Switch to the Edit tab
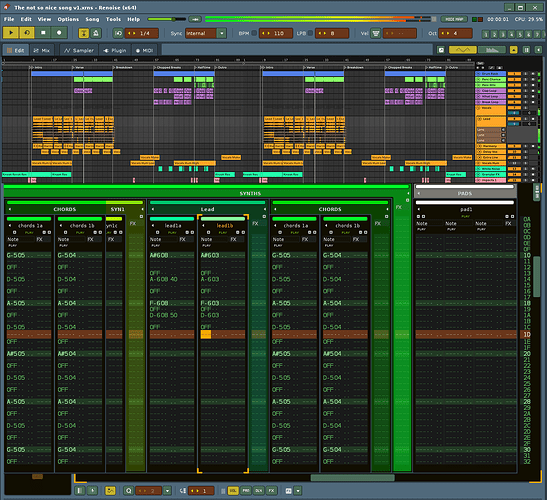The image size is (547, 500). click(x=16, y=50)
